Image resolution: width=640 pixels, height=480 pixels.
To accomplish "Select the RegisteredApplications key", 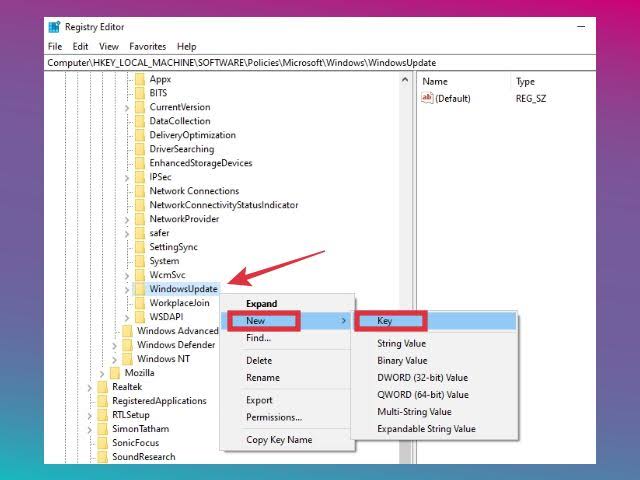I will coord(159,401).
